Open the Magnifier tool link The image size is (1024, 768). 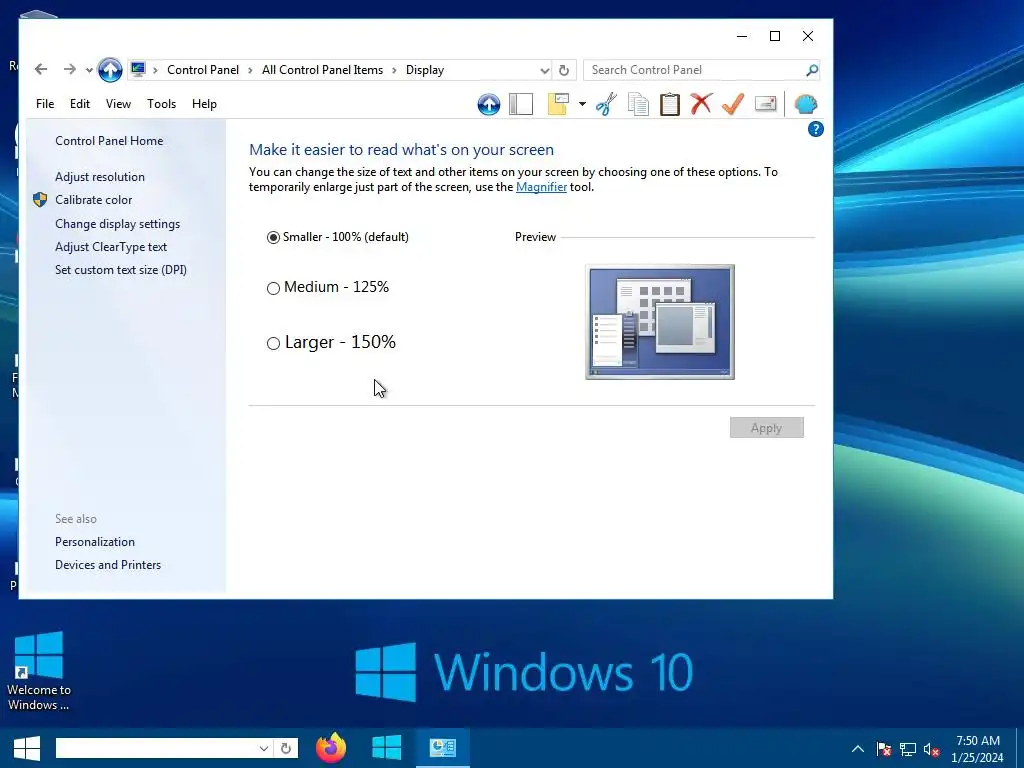pyautogui.click(x=541, y=187)
